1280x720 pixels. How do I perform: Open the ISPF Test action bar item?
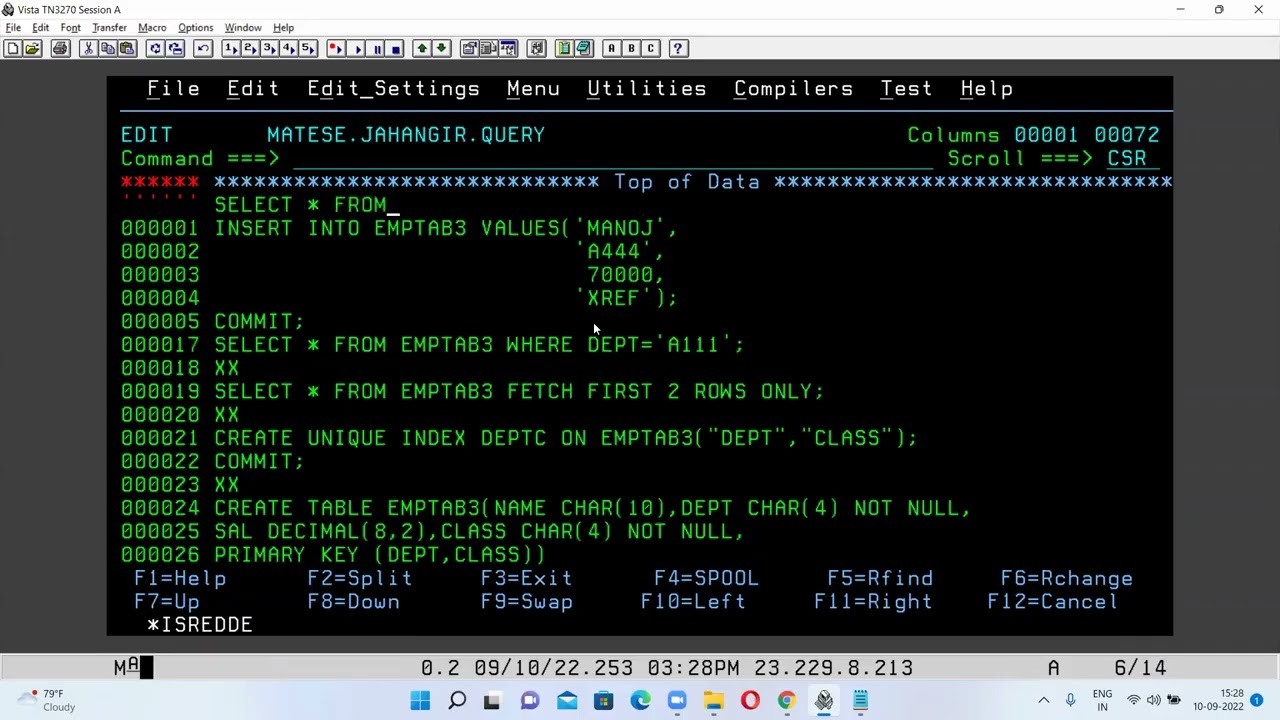pyautogui.click(x=906, y=89)
